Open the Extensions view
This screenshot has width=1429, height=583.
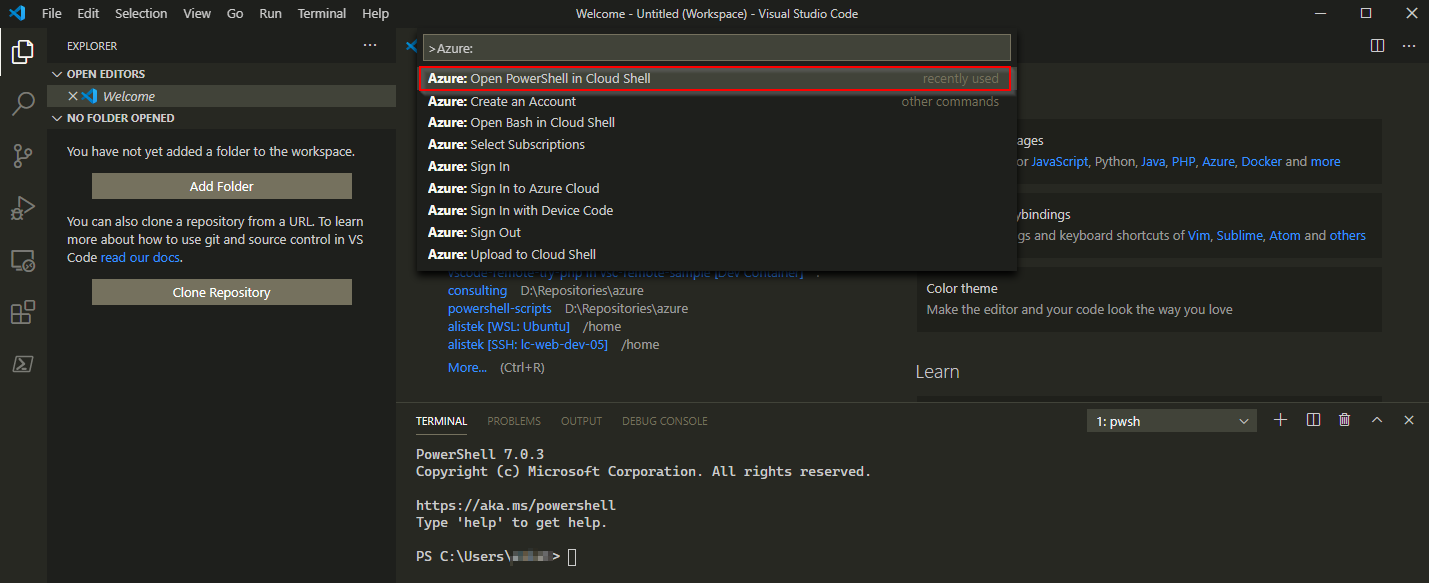[23, 313]
